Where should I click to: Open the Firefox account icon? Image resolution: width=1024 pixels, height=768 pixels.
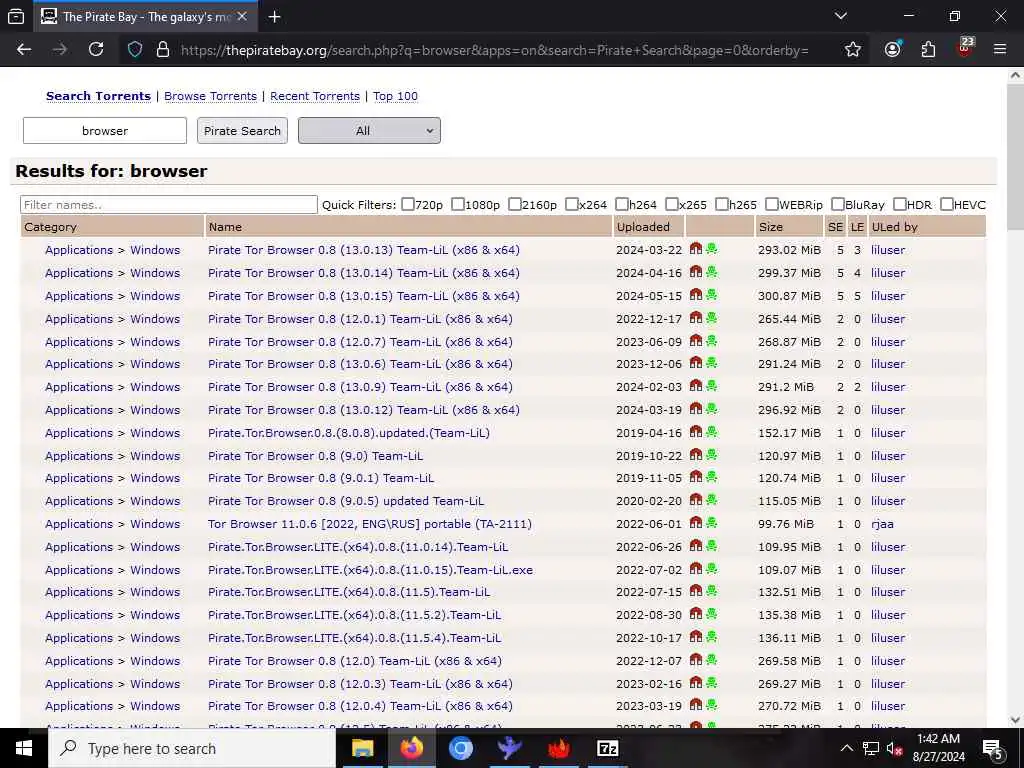click(892, 50)
